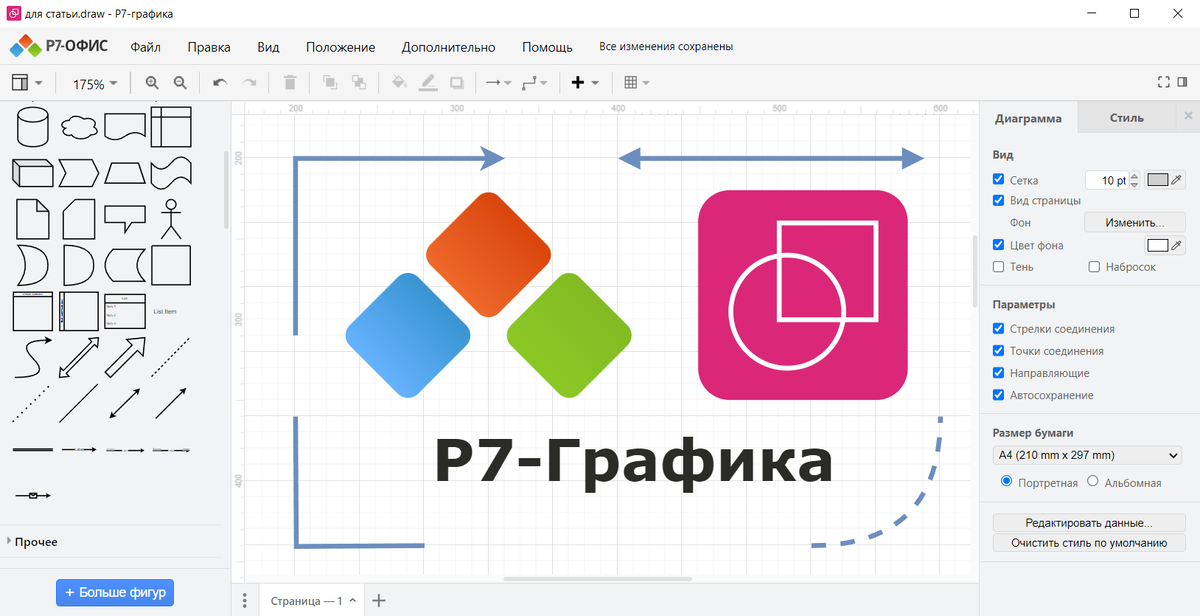
Task: Click the Изменить... background button
Action: tap(1135, 222)
